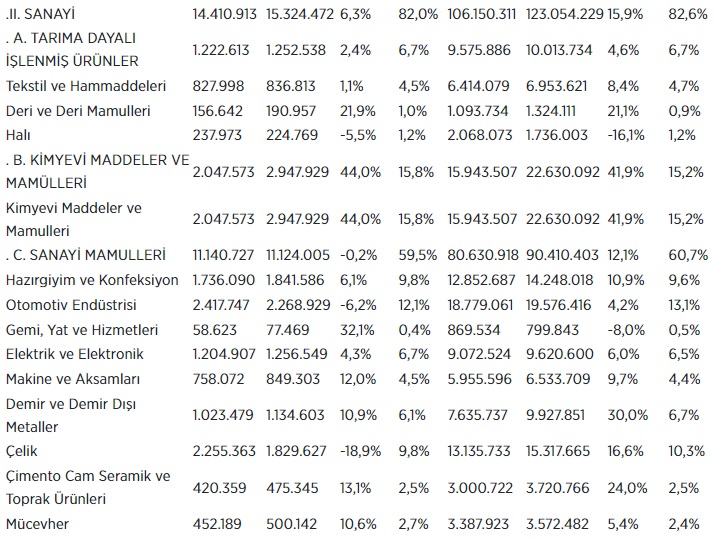Click 'Çimento Cam Seramik ve Toprak Ürünleri'
717x539 pixels.
88,485
